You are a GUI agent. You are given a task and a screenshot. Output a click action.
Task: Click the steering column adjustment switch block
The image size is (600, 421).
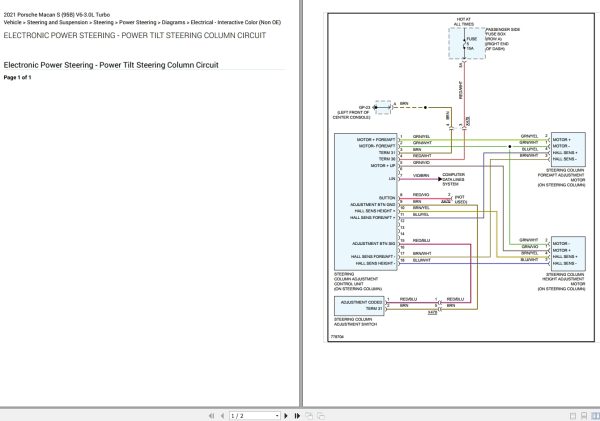coord(359,306)
